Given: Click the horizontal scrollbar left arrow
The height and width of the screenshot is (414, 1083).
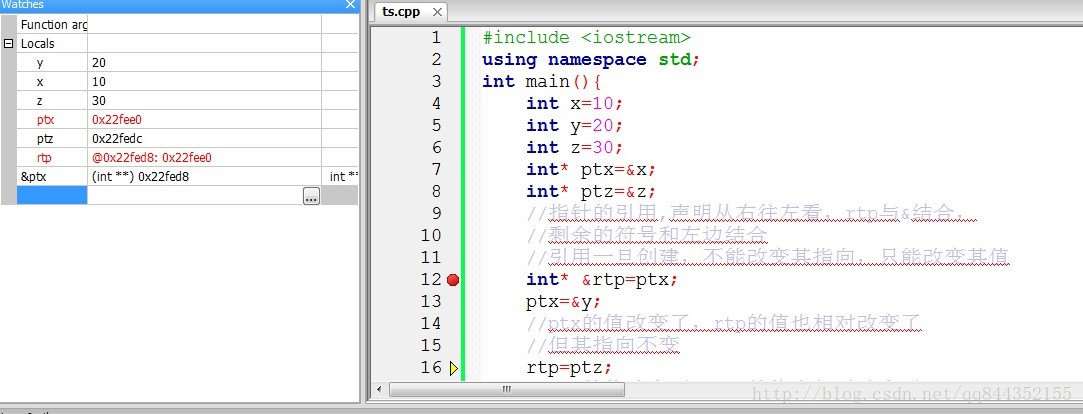Looking at the screenshot, I should (x=378, y=390).
